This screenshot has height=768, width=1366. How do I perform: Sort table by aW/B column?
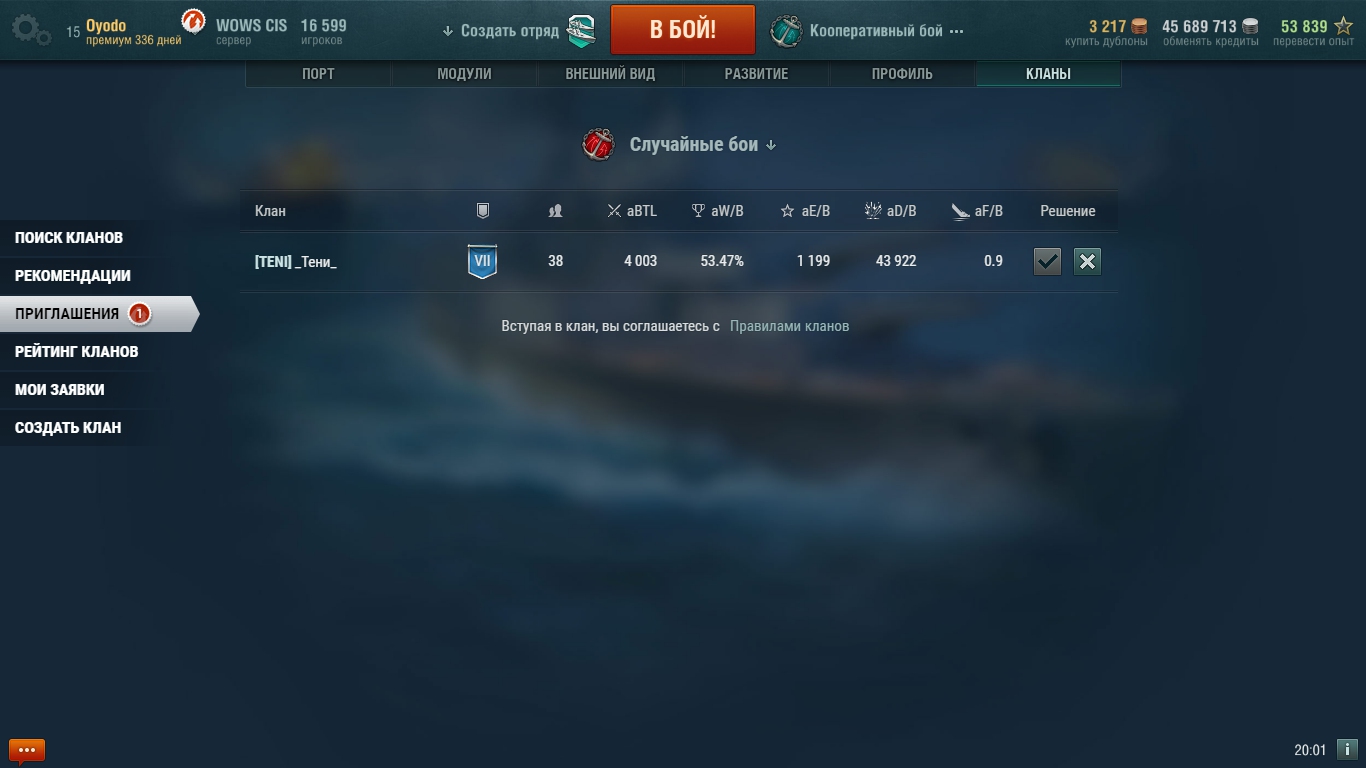[717, 211]
